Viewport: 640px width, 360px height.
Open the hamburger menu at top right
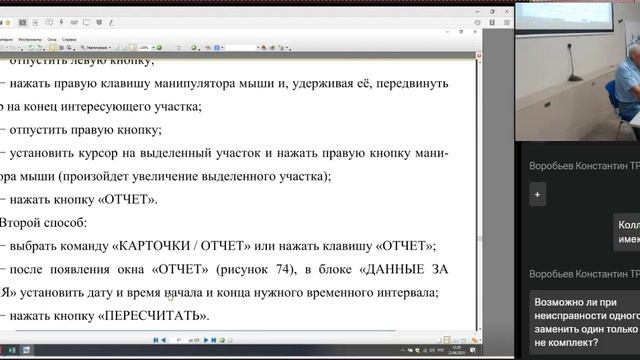pos(507,23)
